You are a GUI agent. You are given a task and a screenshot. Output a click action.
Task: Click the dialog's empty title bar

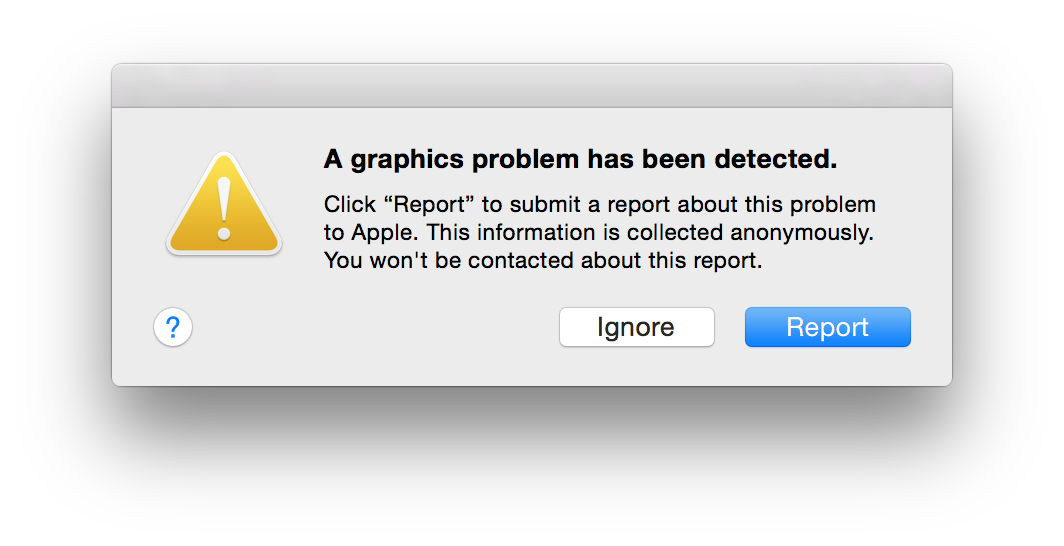click(531, 86)
